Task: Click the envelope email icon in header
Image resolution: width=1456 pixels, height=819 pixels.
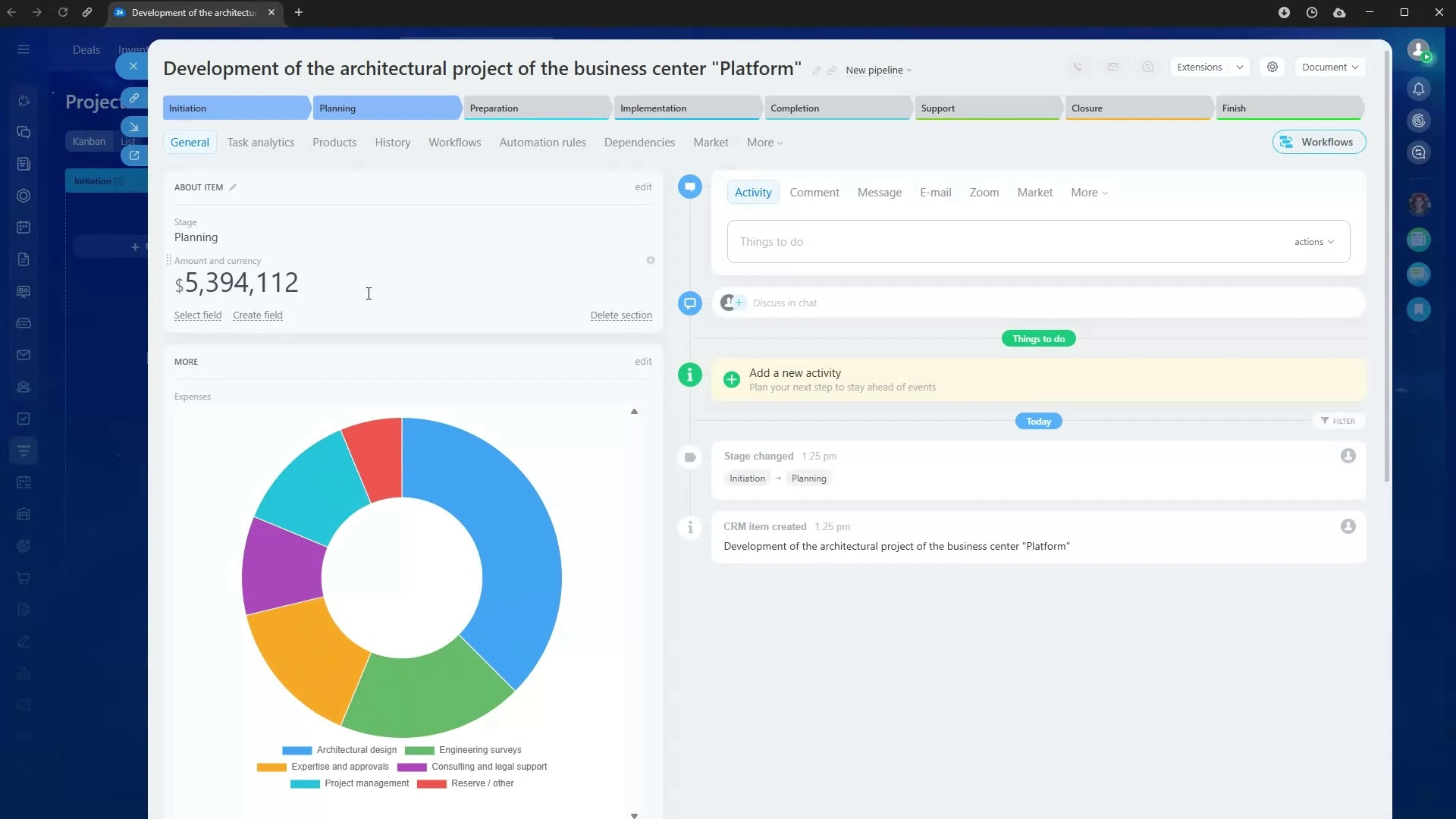Action: point(1112,67)
